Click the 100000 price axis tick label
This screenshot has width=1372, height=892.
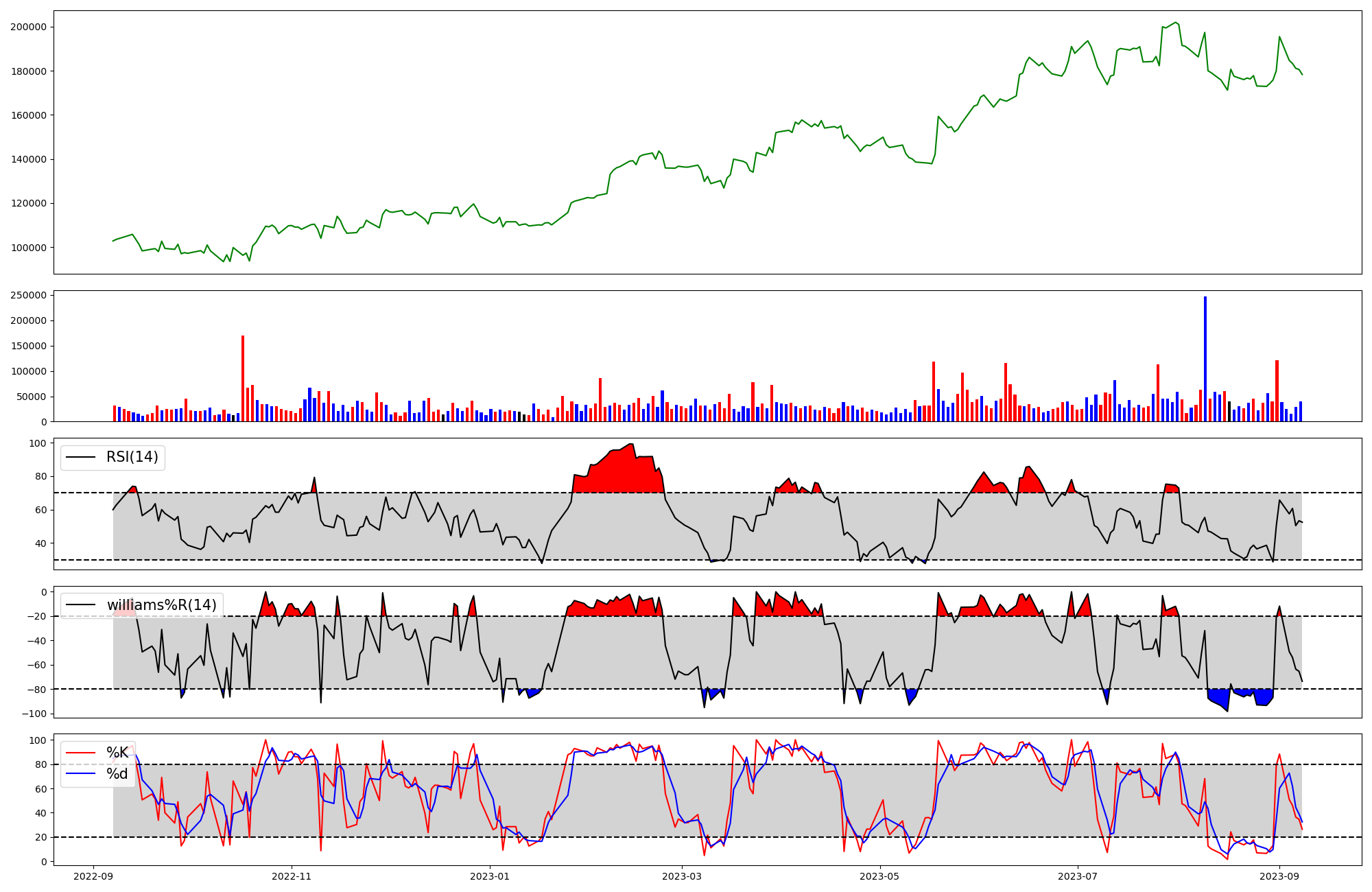(28, 248)
